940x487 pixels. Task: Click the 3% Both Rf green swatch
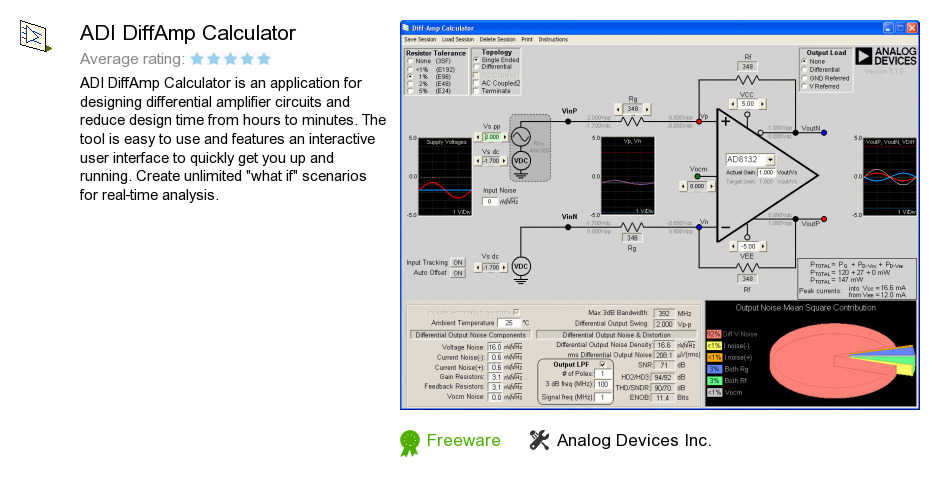[714, 380]
